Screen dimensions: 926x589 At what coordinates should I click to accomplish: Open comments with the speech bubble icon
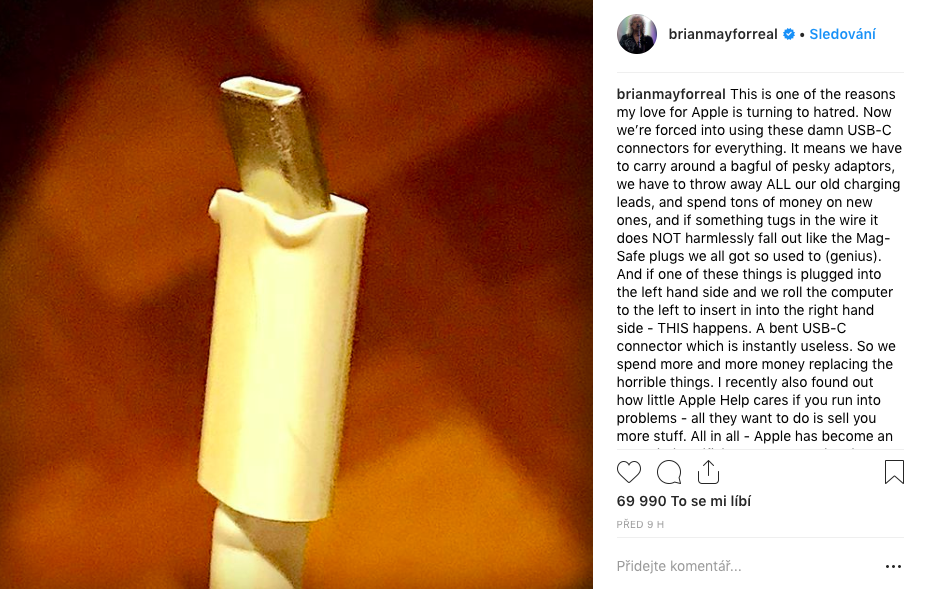(x=669, y=471)
